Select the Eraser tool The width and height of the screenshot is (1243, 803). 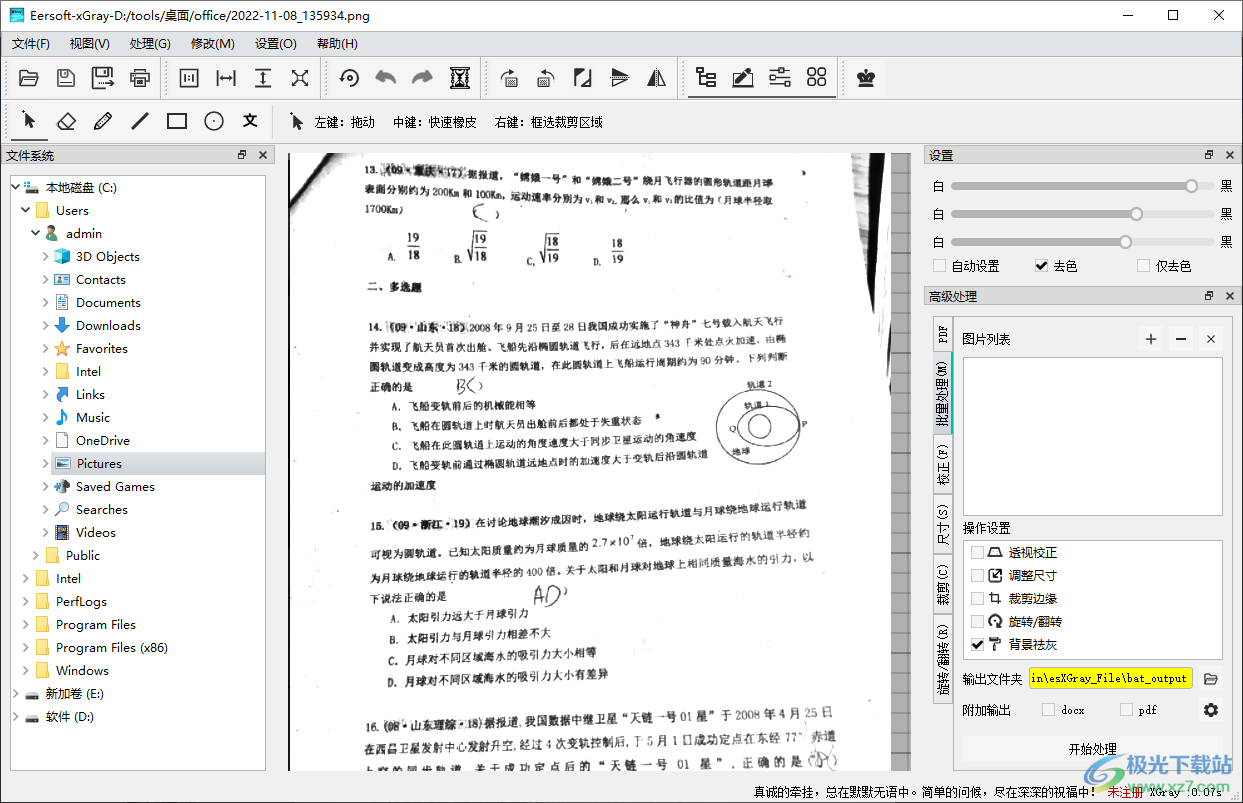pos(66,121)
